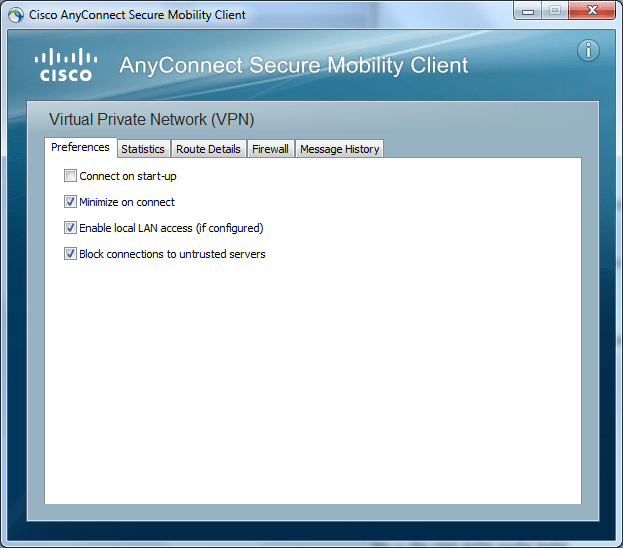Click the info icon in the banner
The height and width of the screenshot is (548, 623).
point(588,51)
